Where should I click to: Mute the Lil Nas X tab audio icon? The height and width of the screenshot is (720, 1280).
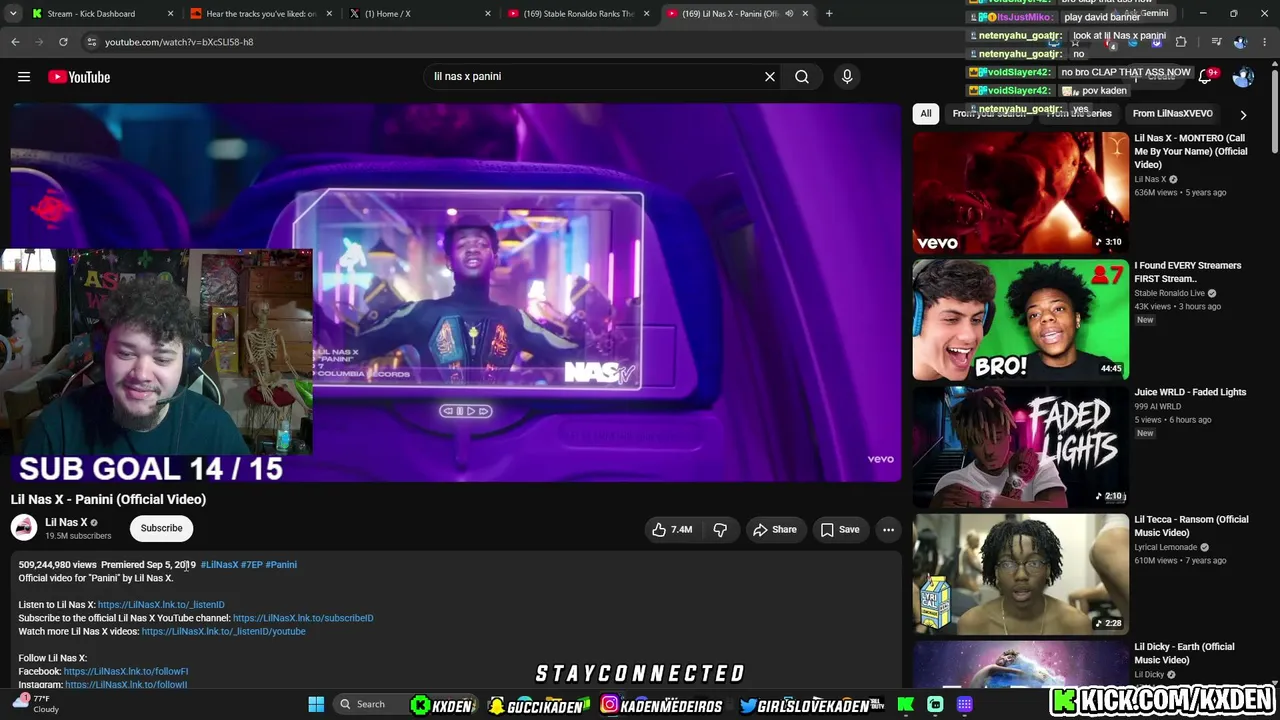[x=789, y=14]
